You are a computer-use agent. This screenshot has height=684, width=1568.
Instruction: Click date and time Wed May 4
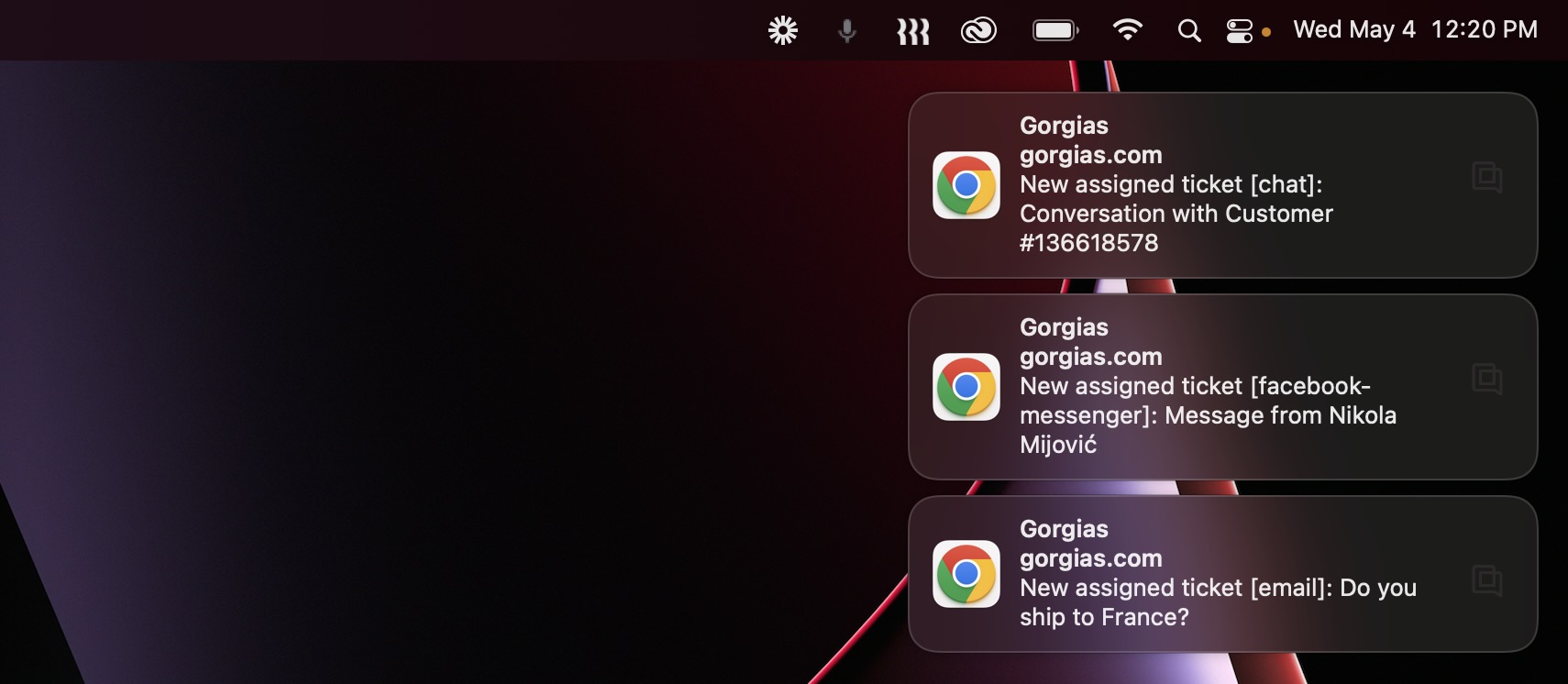click(1415, 30)
